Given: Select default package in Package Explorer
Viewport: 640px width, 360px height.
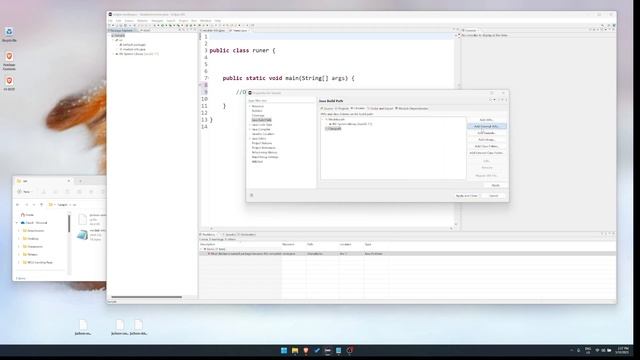Looking at the screenshot, I should tap(134, 44).
